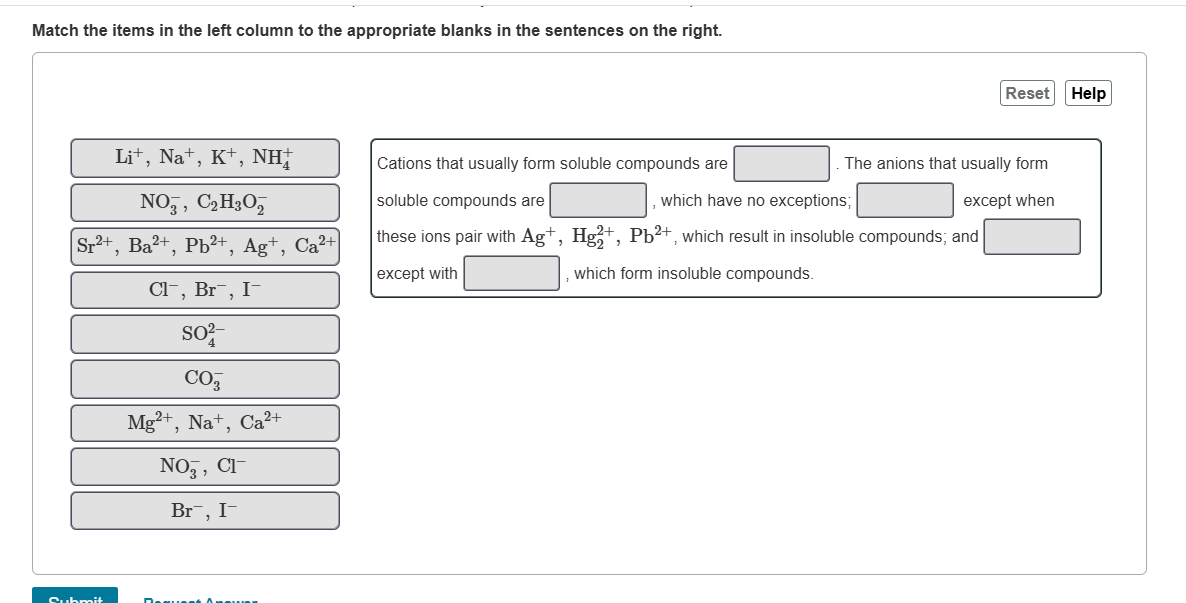Click the blank following 'insoluble compounds; and'
This screenshot has height=603, width=1186.
1032,238
